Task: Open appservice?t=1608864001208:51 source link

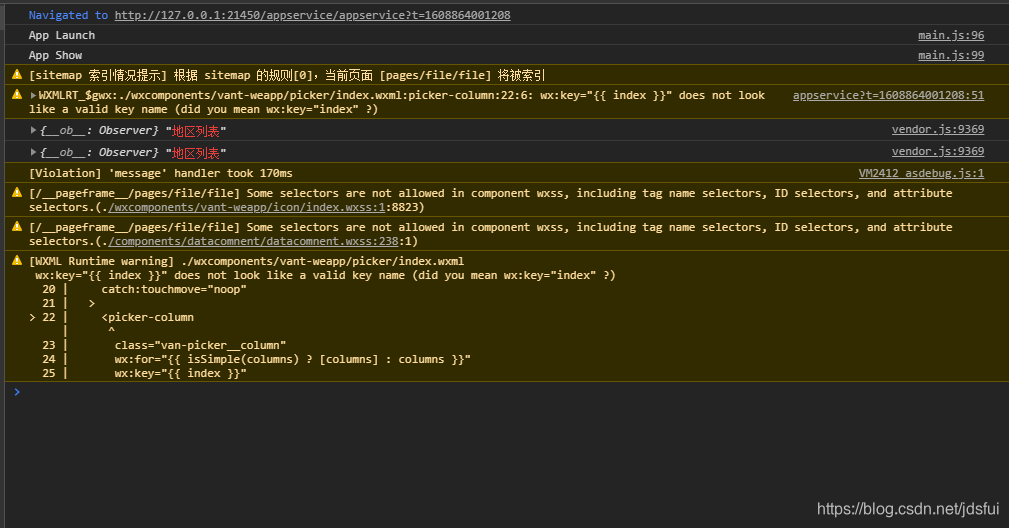Action: pyautogui.click(x=888, y=95)
